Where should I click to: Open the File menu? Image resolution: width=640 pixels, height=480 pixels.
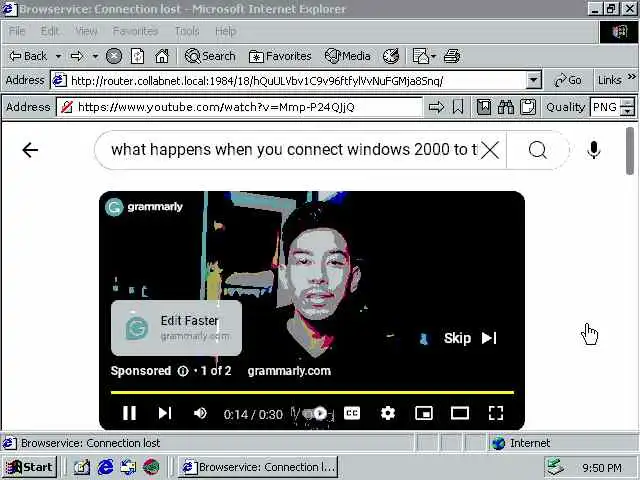click(x=17, y=31)
